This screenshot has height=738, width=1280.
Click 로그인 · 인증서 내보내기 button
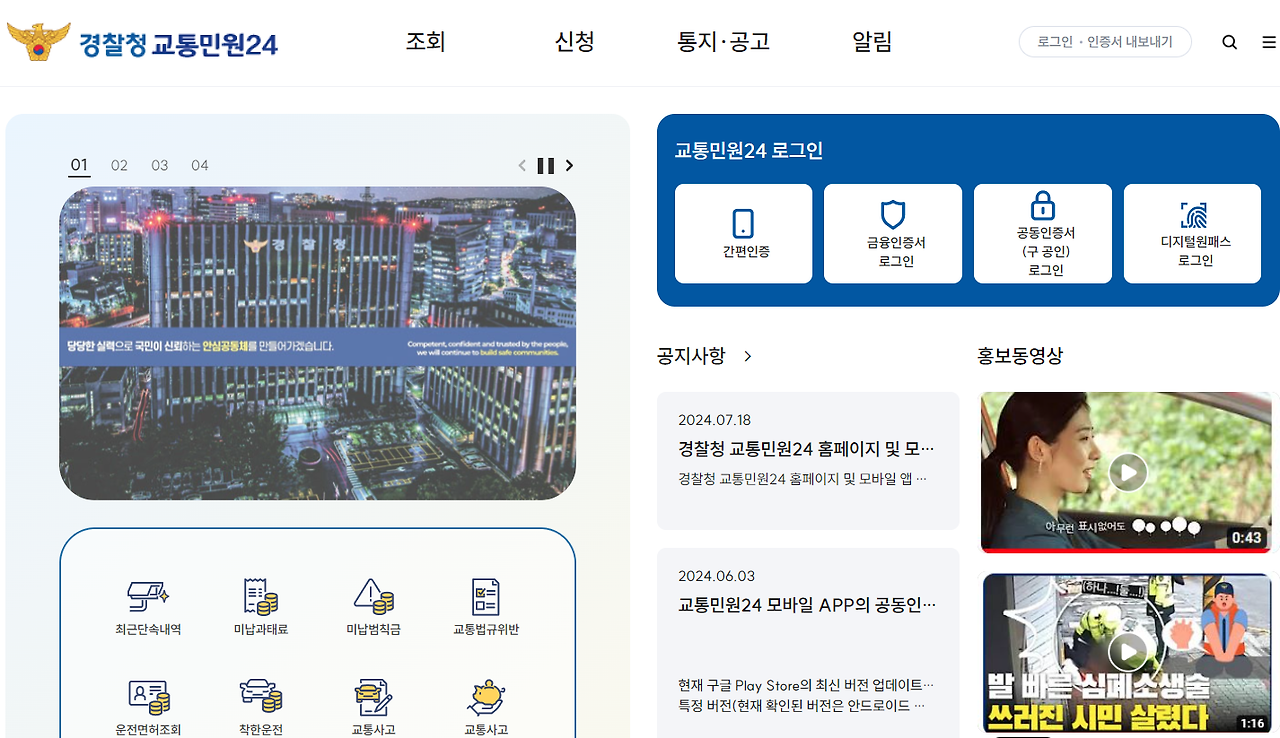1105,42
